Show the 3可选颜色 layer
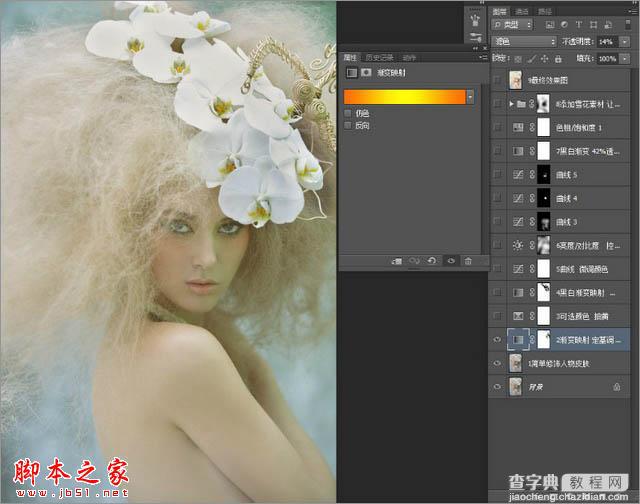 (x=497, y=316)
